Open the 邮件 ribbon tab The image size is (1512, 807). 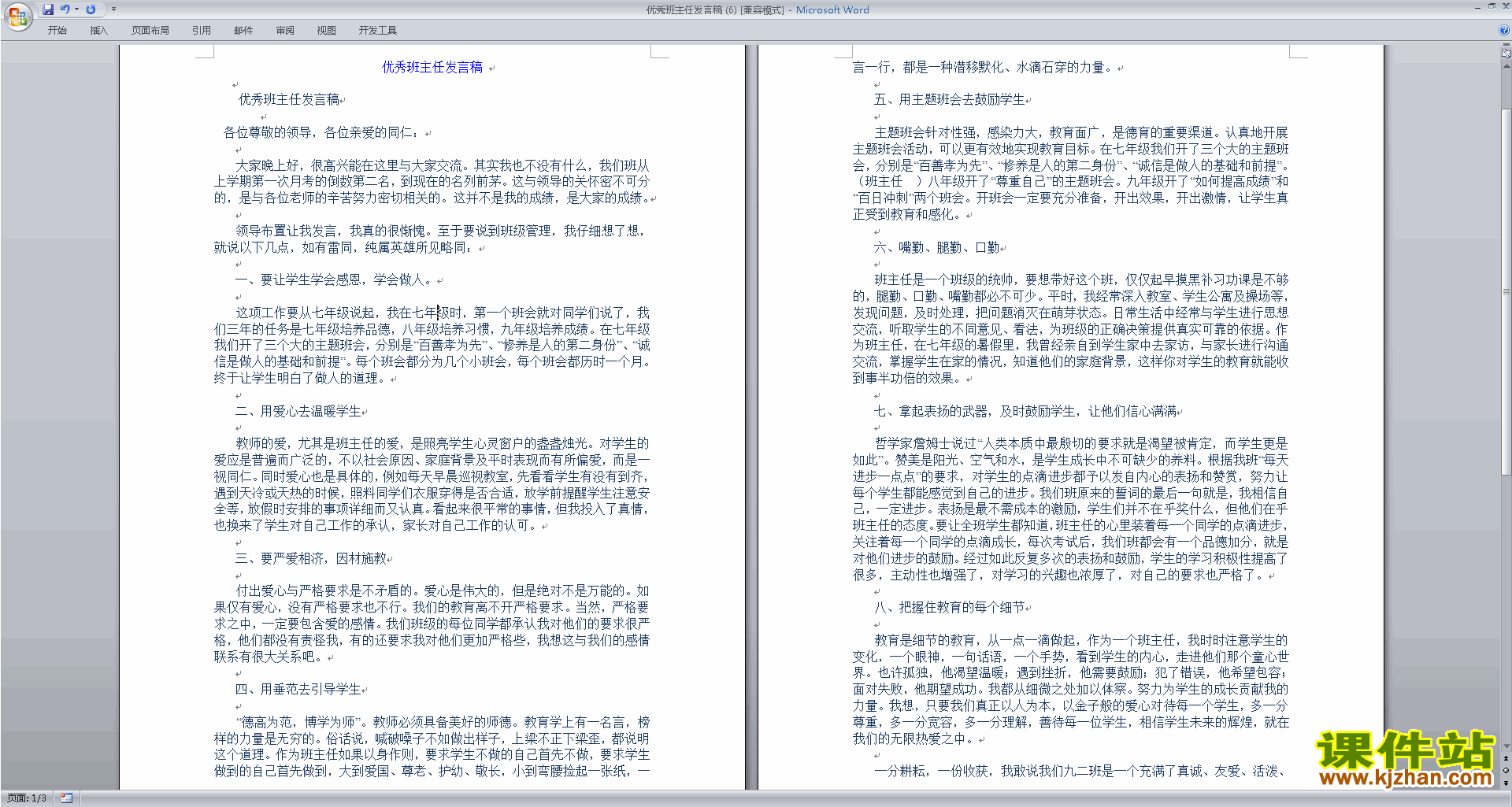coord(243,31)
